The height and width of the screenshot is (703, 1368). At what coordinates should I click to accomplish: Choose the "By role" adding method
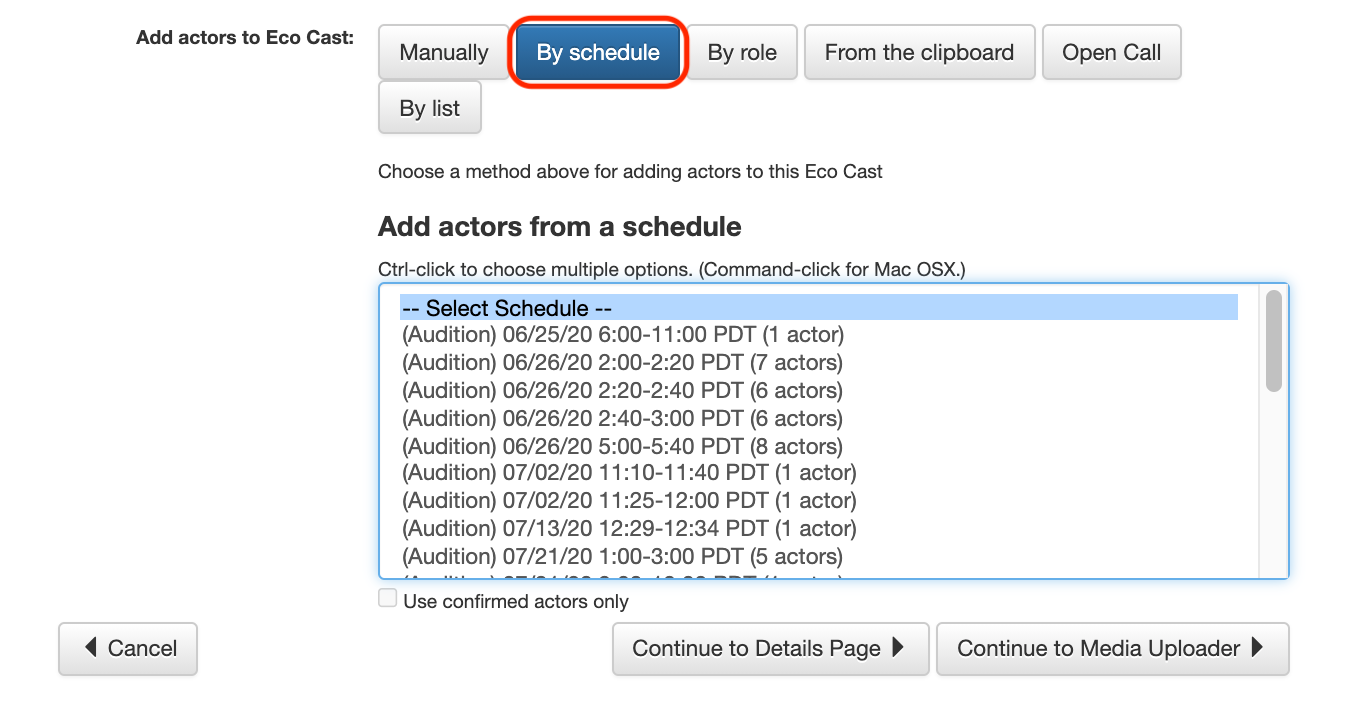click(742, 52)
